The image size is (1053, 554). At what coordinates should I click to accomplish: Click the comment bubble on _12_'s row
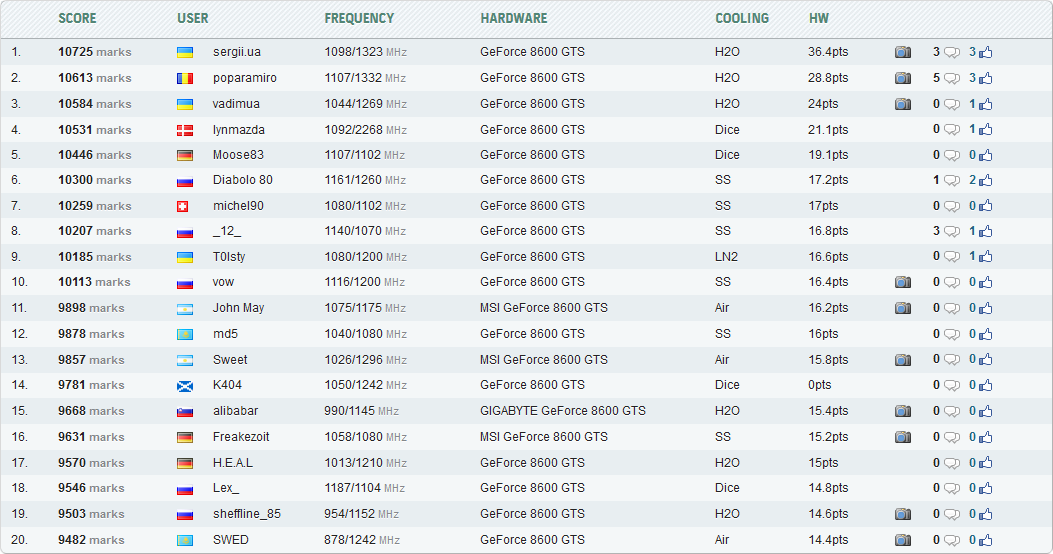click(x=952, y=232)
